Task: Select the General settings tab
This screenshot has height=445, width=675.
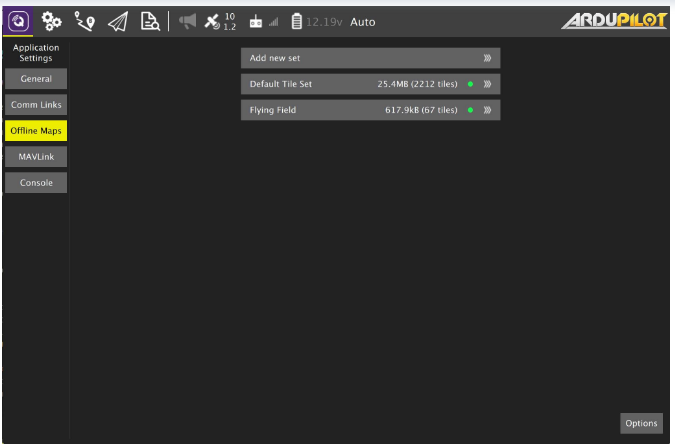Action: point(36,79)
